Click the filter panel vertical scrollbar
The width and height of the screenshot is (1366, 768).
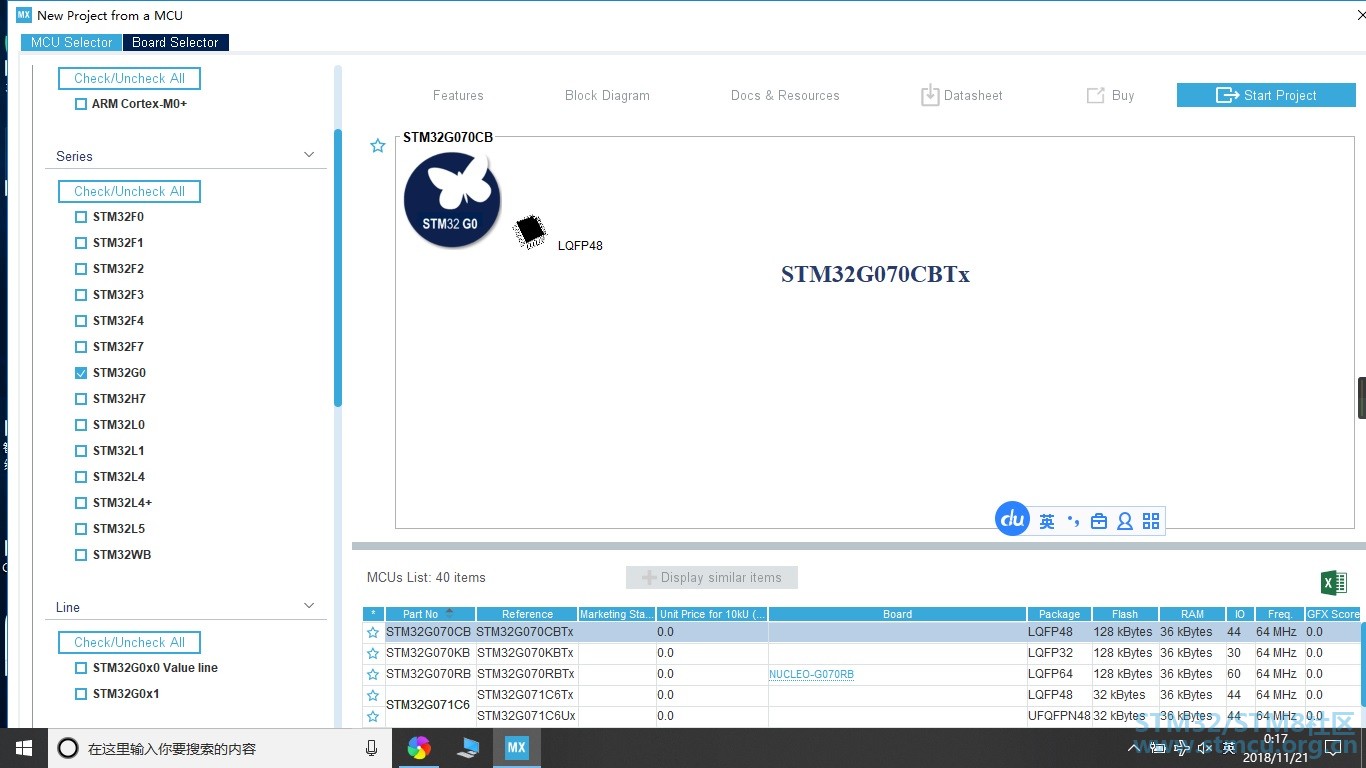(x=338, y=267)
